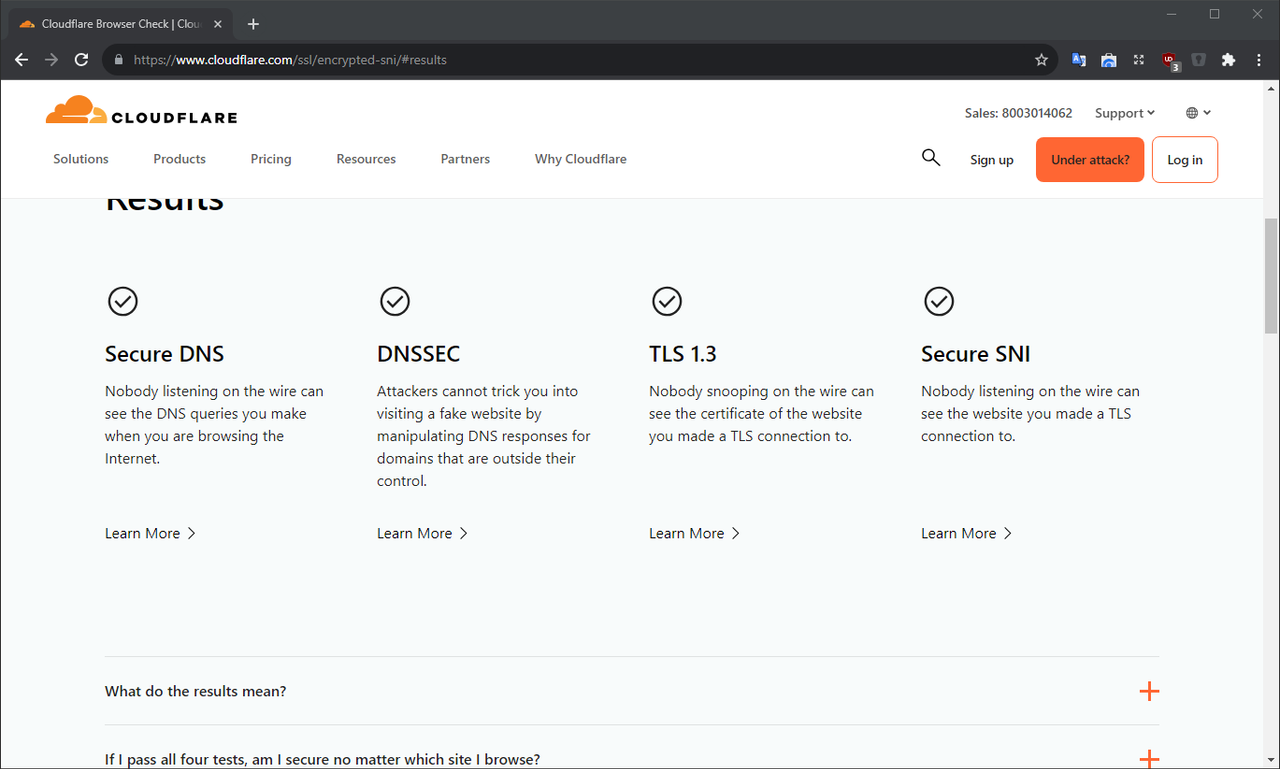Open the site search magnifier icon
Screen dimensions: 1280x769
point(931,158)
